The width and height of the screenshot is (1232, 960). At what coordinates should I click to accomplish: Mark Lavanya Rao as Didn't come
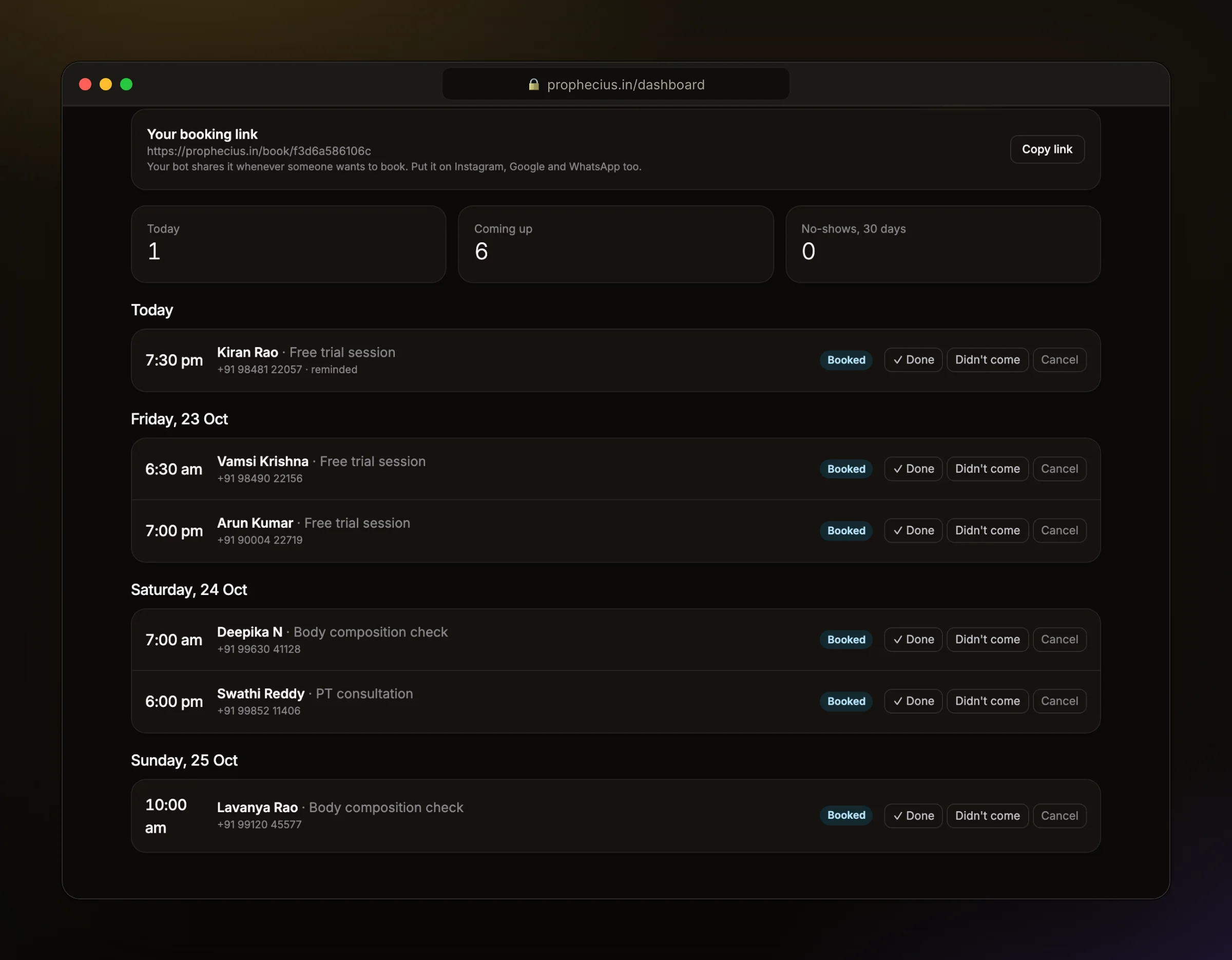coord(987,816)
